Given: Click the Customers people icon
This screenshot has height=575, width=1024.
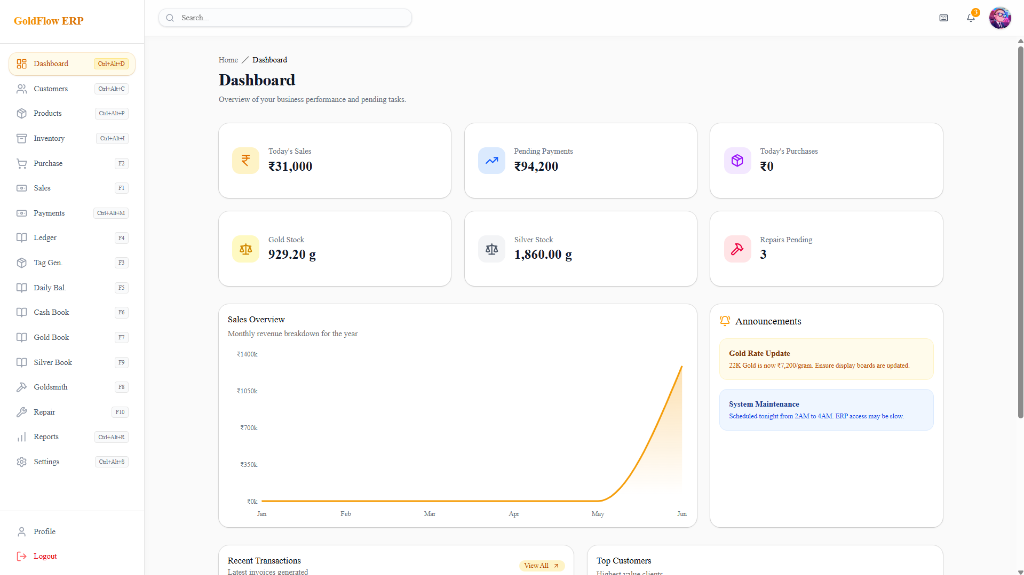Looking at the screenshot, I should coord(22,88).
